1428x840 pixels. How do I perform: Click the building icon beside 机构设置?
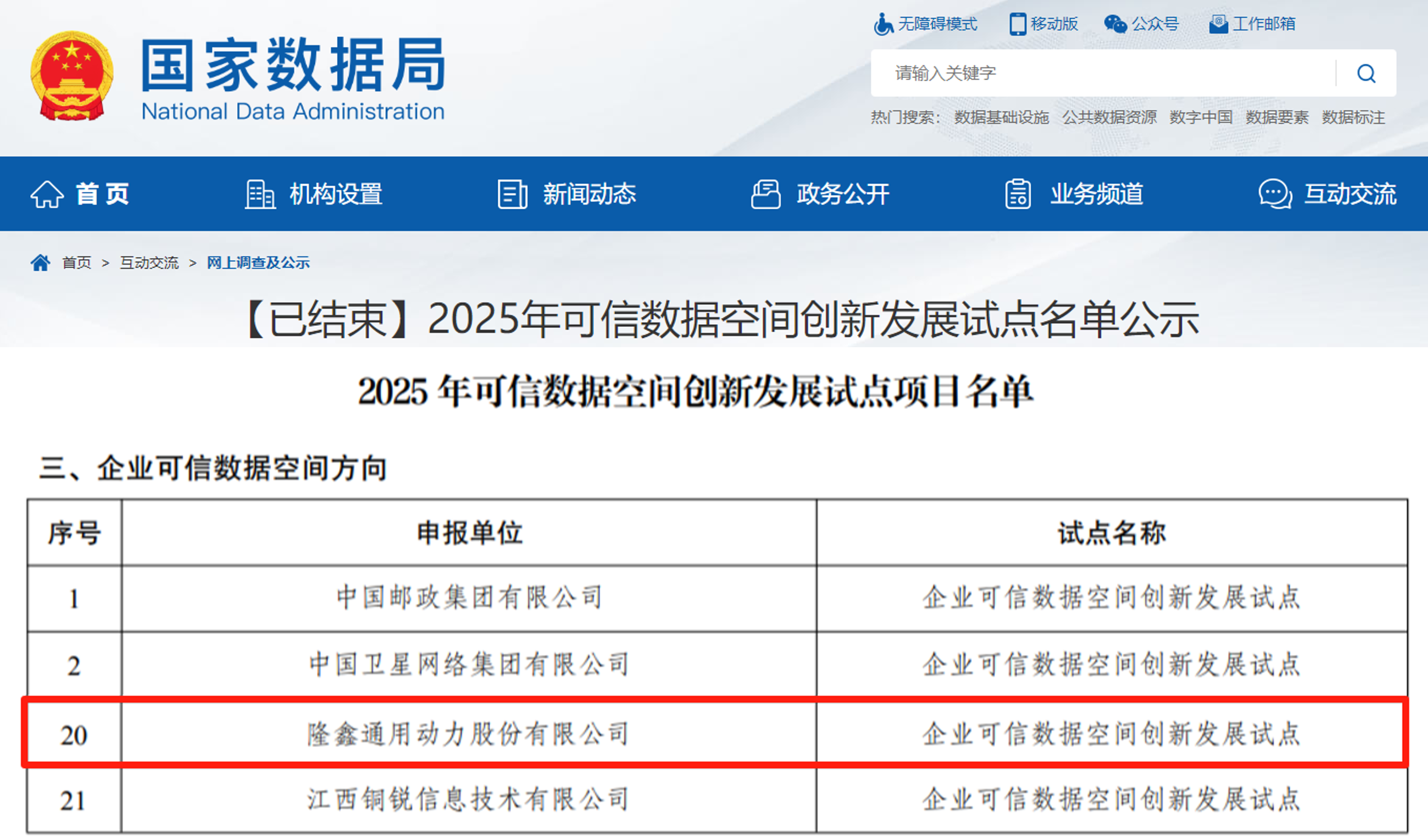pos(260,194)
